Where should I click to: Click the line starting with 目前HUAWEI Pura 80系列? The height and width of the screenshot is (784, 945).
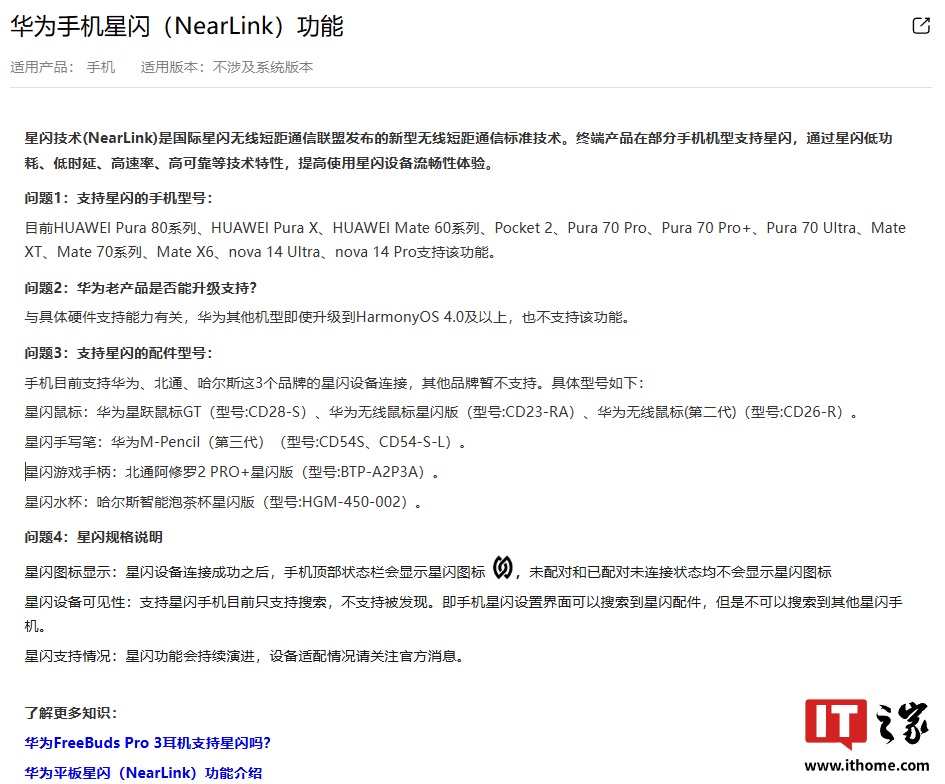click(465, 228)
